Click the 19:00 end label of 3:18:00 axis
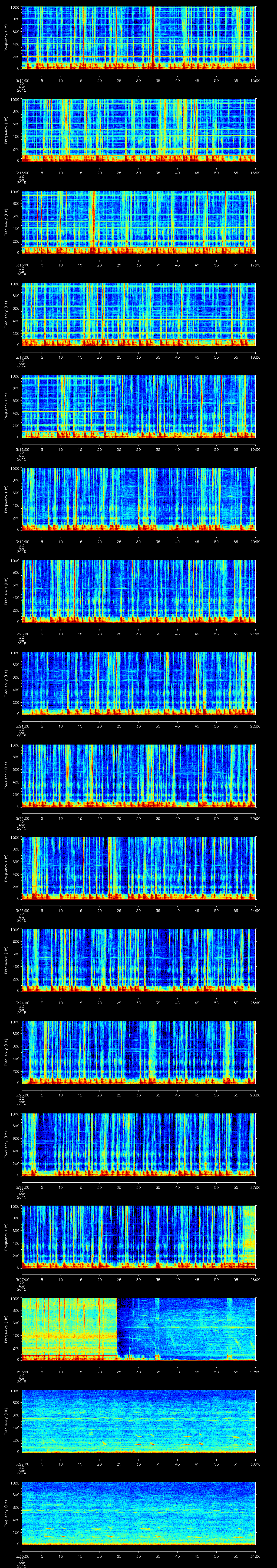This screenshot has height=1568, width=277. pyautogui.click(x=255, y=450)
